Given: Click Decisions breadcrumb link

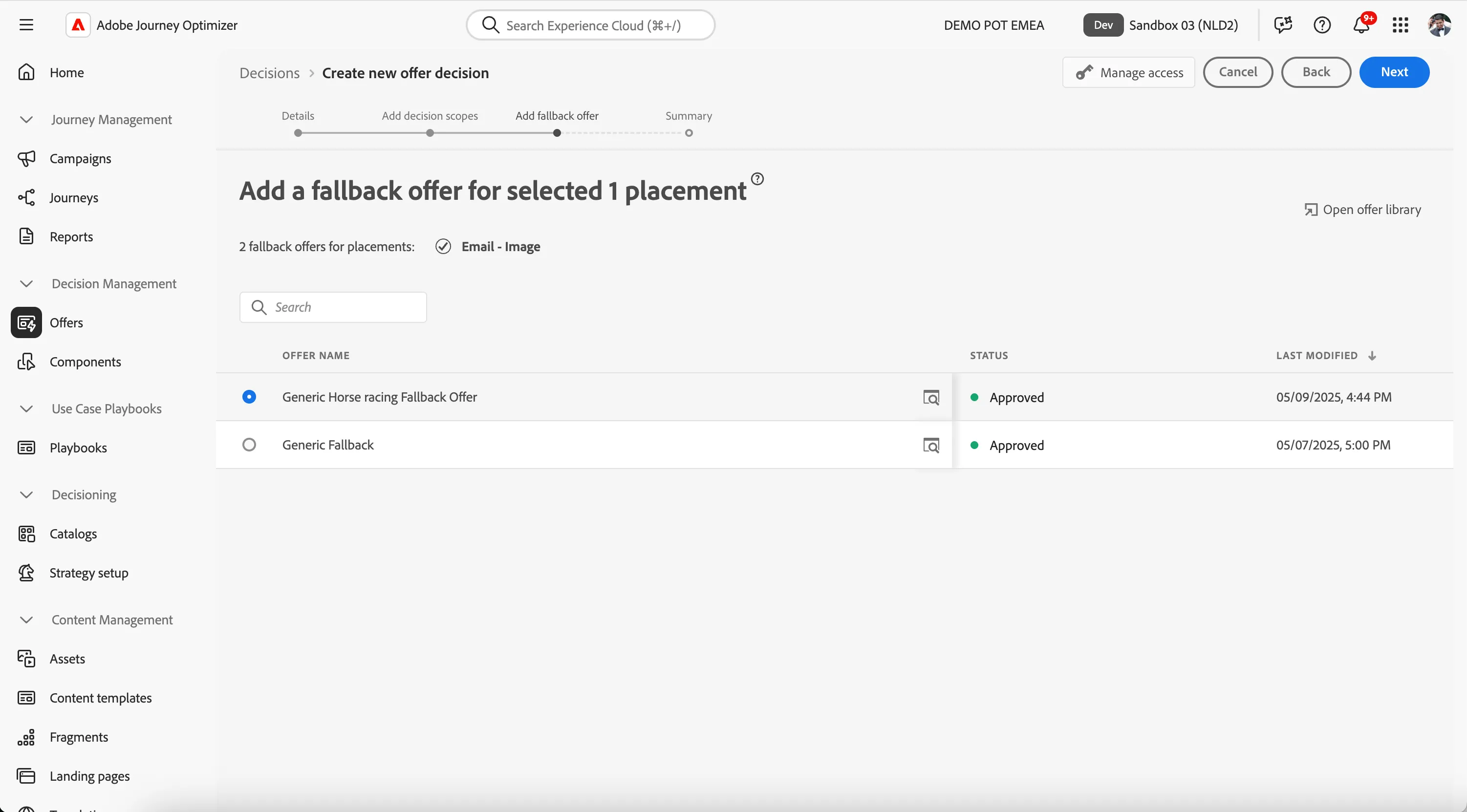Looking at the screenshot, I should tap(269, 73).
